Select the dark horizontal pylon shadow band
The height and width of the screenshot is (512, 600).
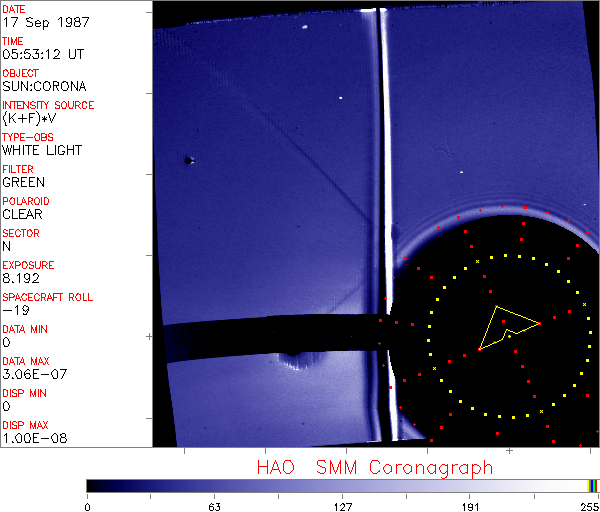270,340
